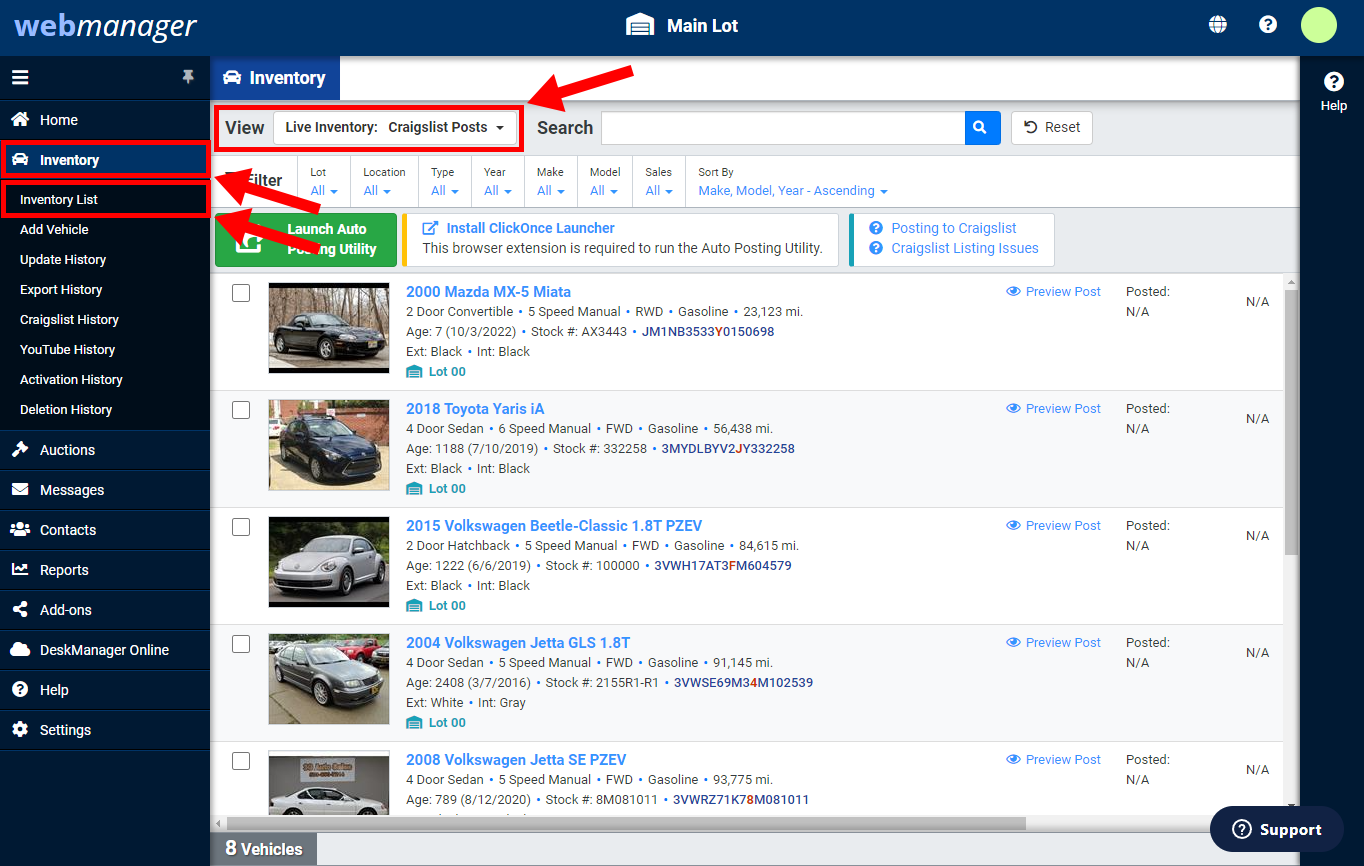Open the question-mark help icon in top bar

point(1268,25)
